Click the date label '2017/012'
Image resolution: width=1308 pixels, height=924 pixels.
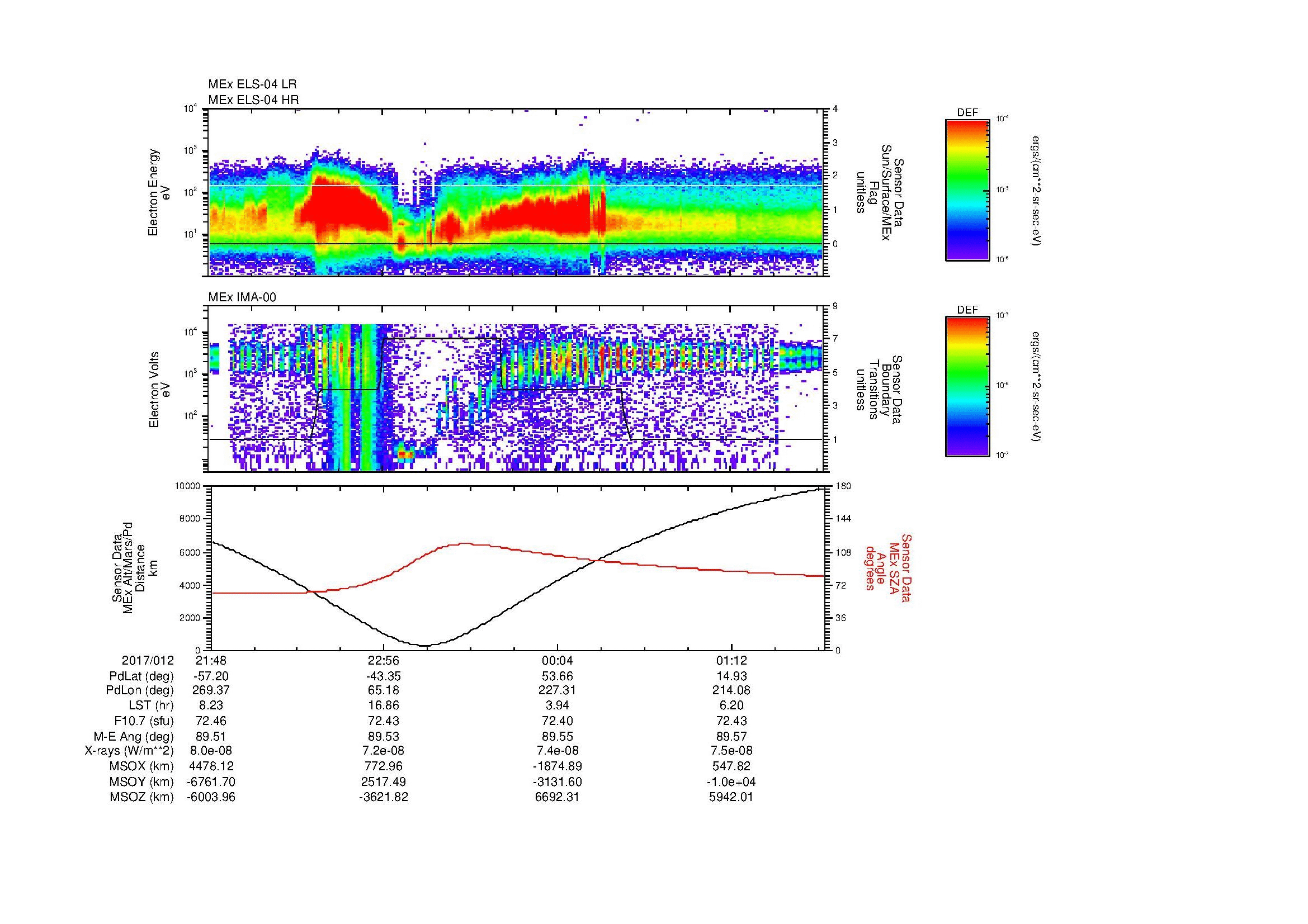point(148,661)
